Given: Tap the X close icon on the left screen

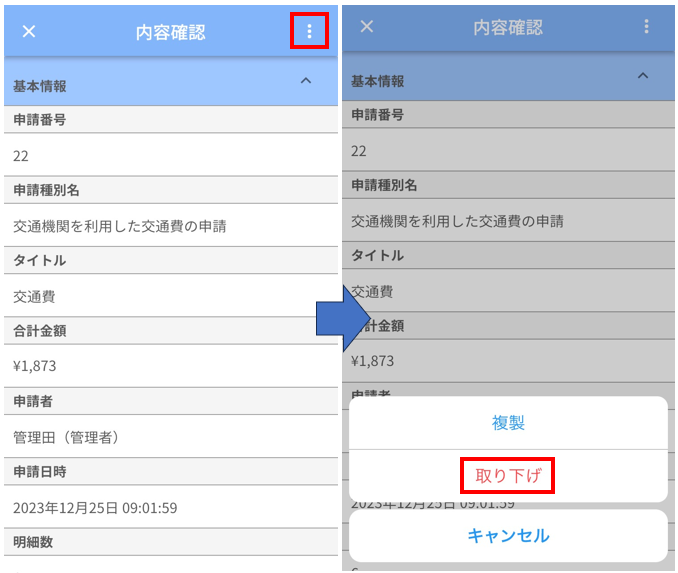Looking at the screenshot, I should point(29,31).
